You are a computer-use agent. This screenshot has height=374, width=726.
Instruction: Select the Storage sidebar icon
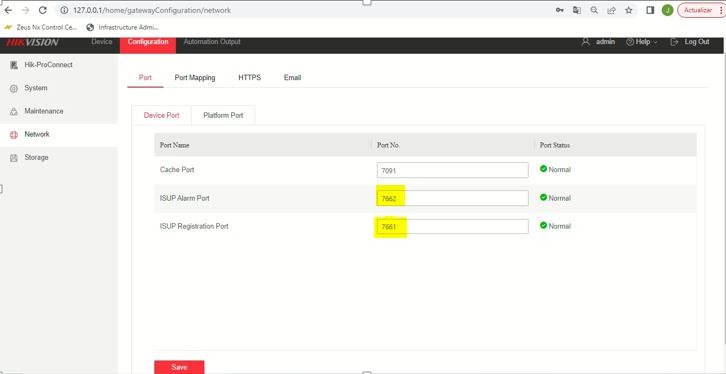(x=14, y=158)
